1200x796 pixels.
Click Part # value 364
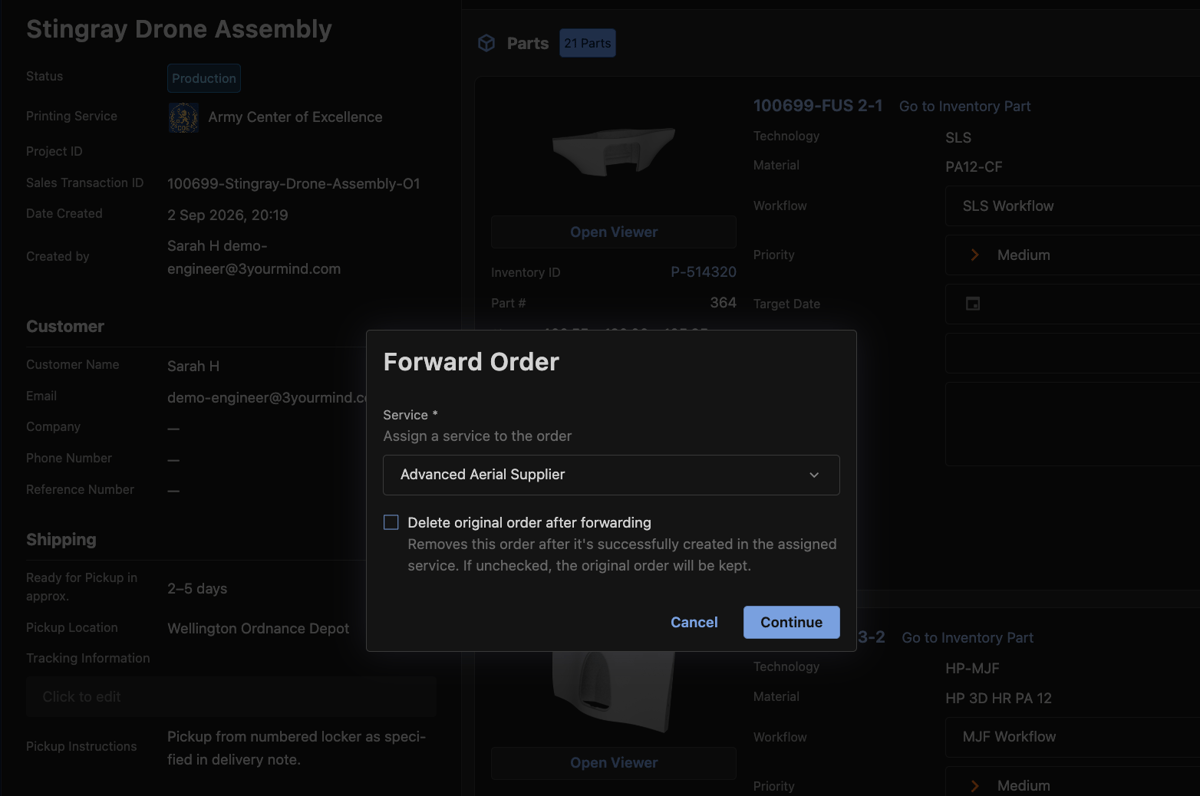(723, 302)
